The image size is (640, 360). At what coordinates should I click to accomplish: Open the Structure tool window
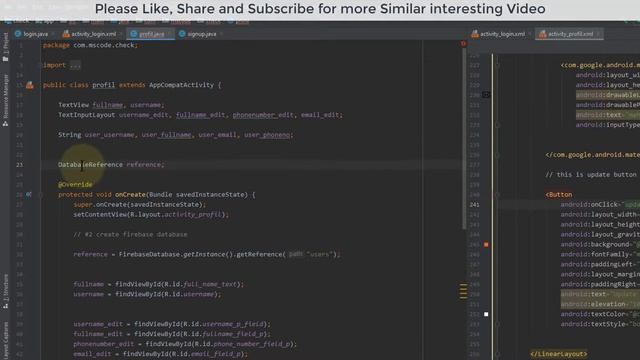[x=5, y=291]
